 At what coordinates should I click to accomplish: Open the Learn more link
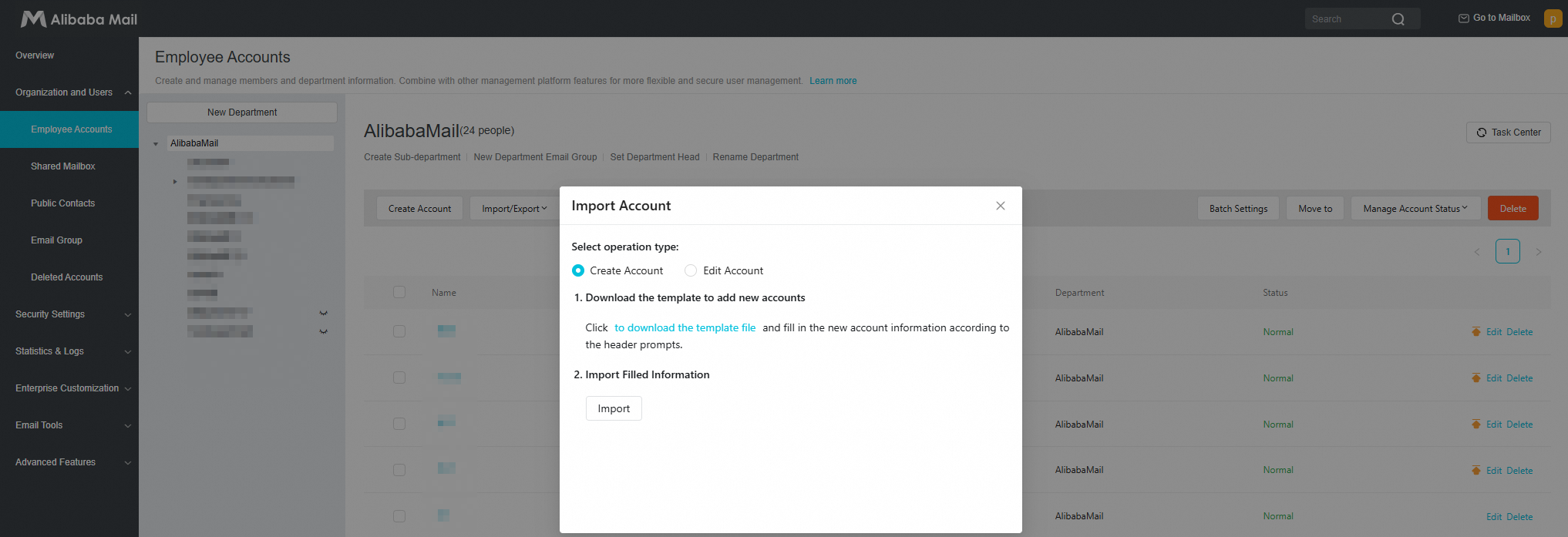pyautogui.click(x=833, y=81)
